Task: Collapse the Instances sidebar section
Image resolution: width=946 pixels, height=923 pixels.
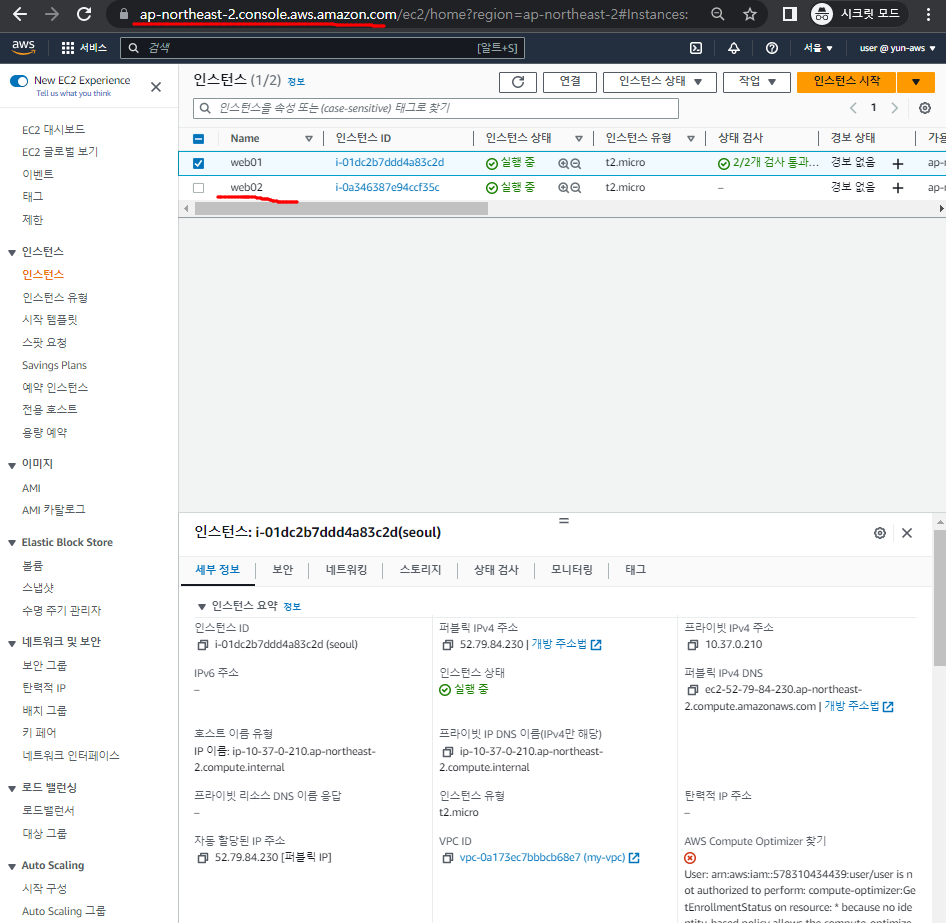Action: coord(11,252)
